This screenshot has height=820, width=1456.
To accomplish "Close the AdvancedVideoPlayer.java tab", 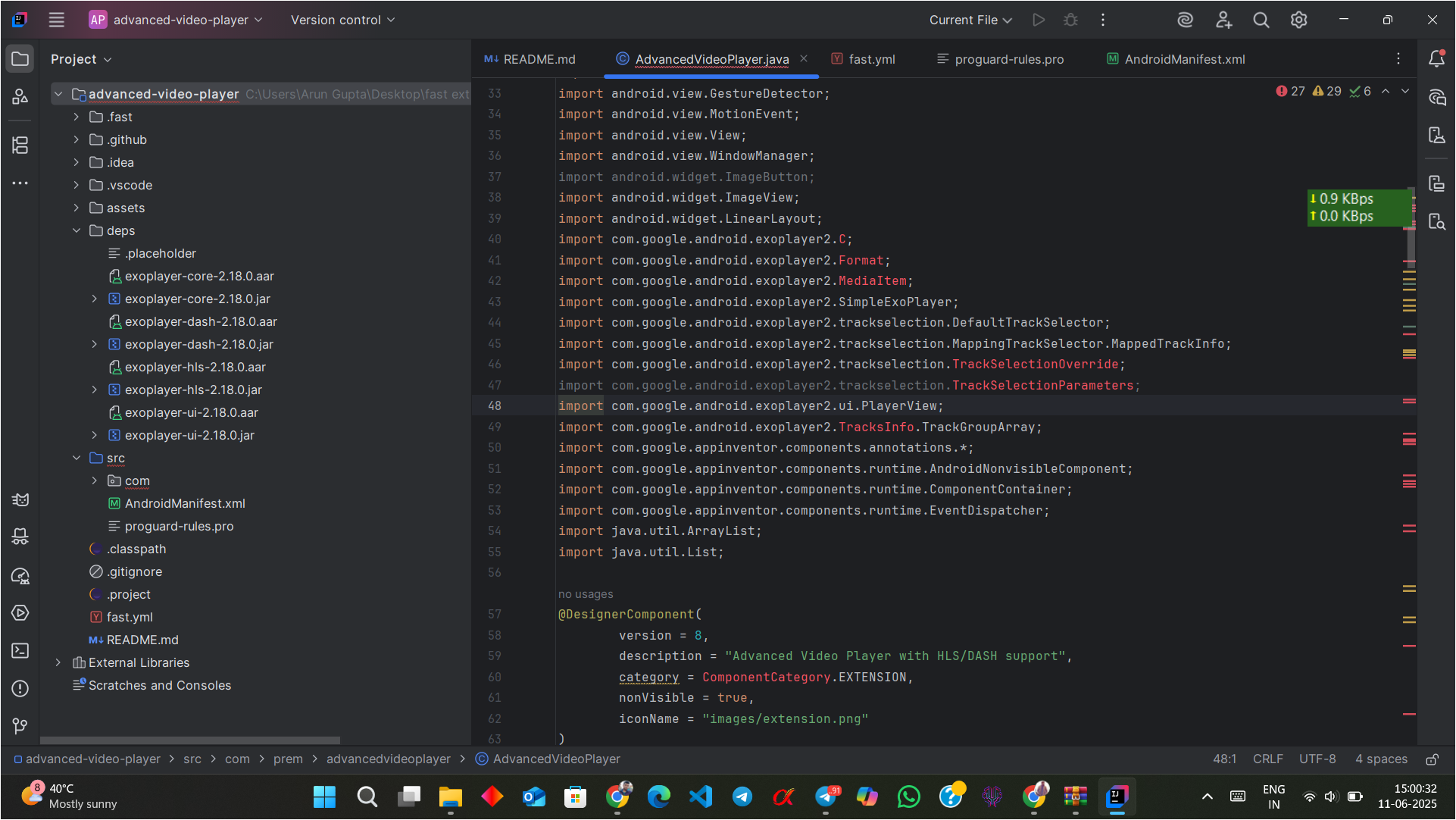I will coord(804,58).
